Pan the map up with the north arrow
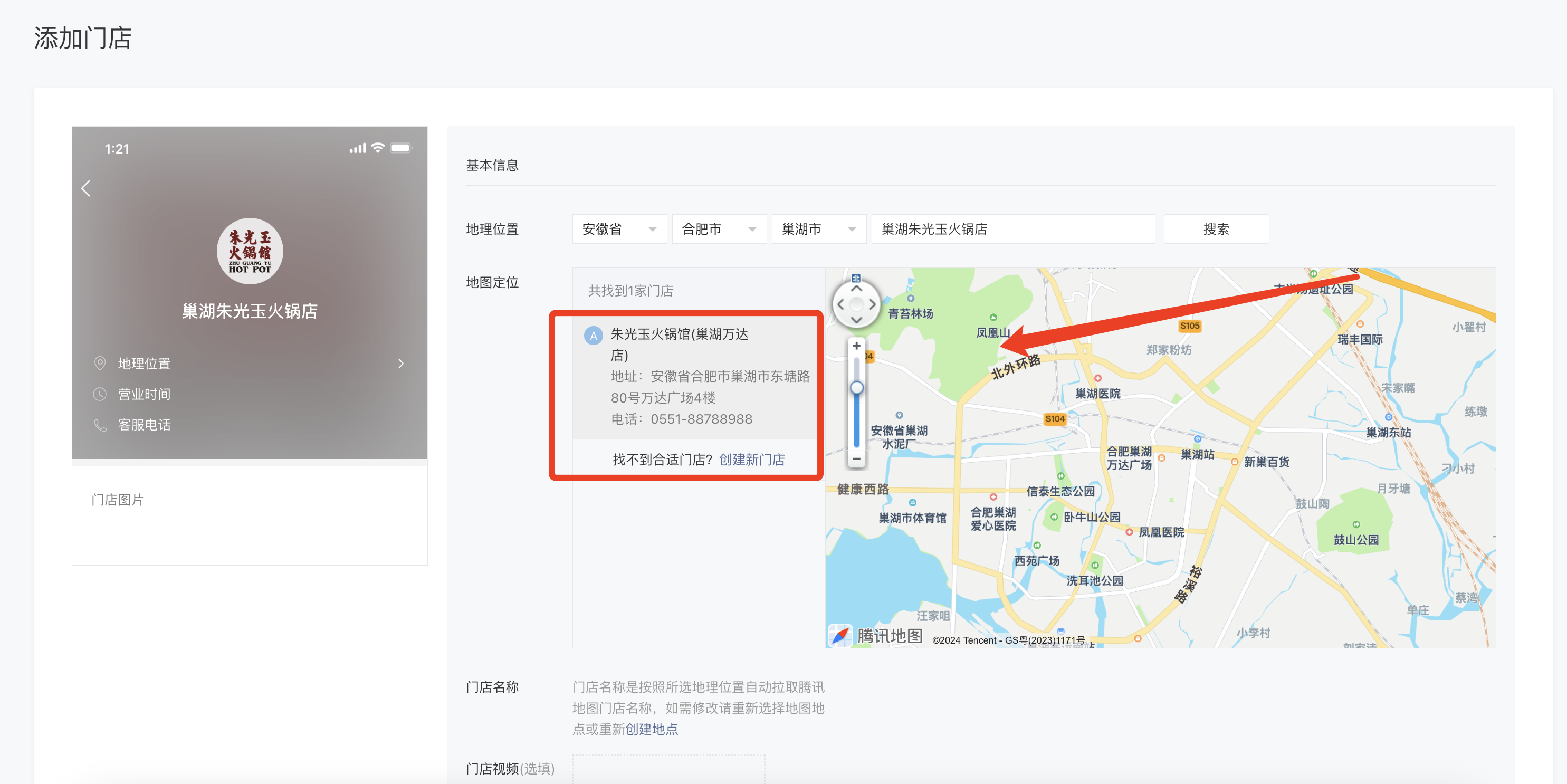This screenshot has height=784, width=1567. pyautogui.click(x=856, y=288)
